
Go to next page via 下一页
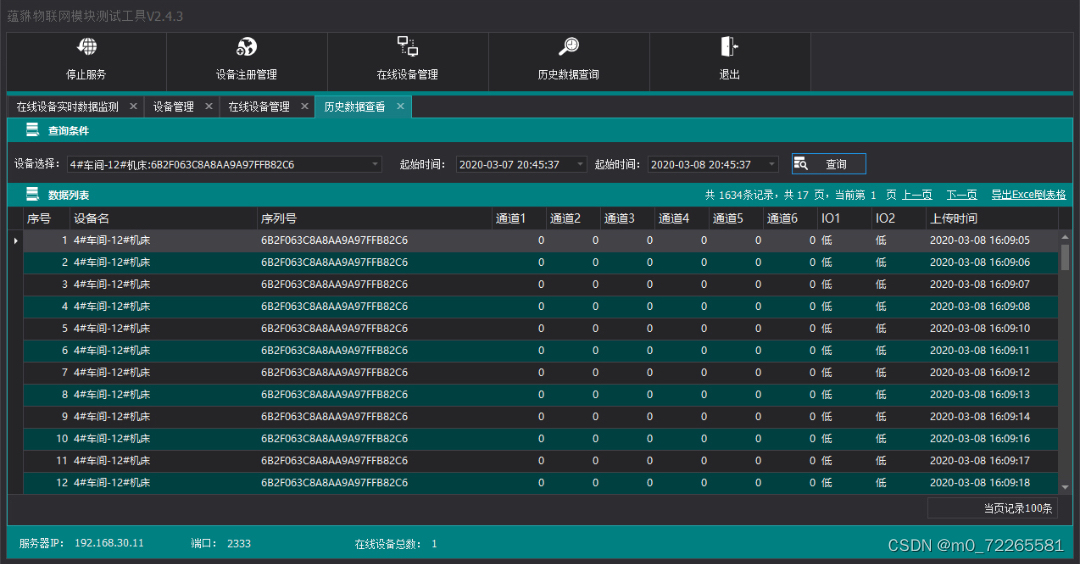(962, 195)
